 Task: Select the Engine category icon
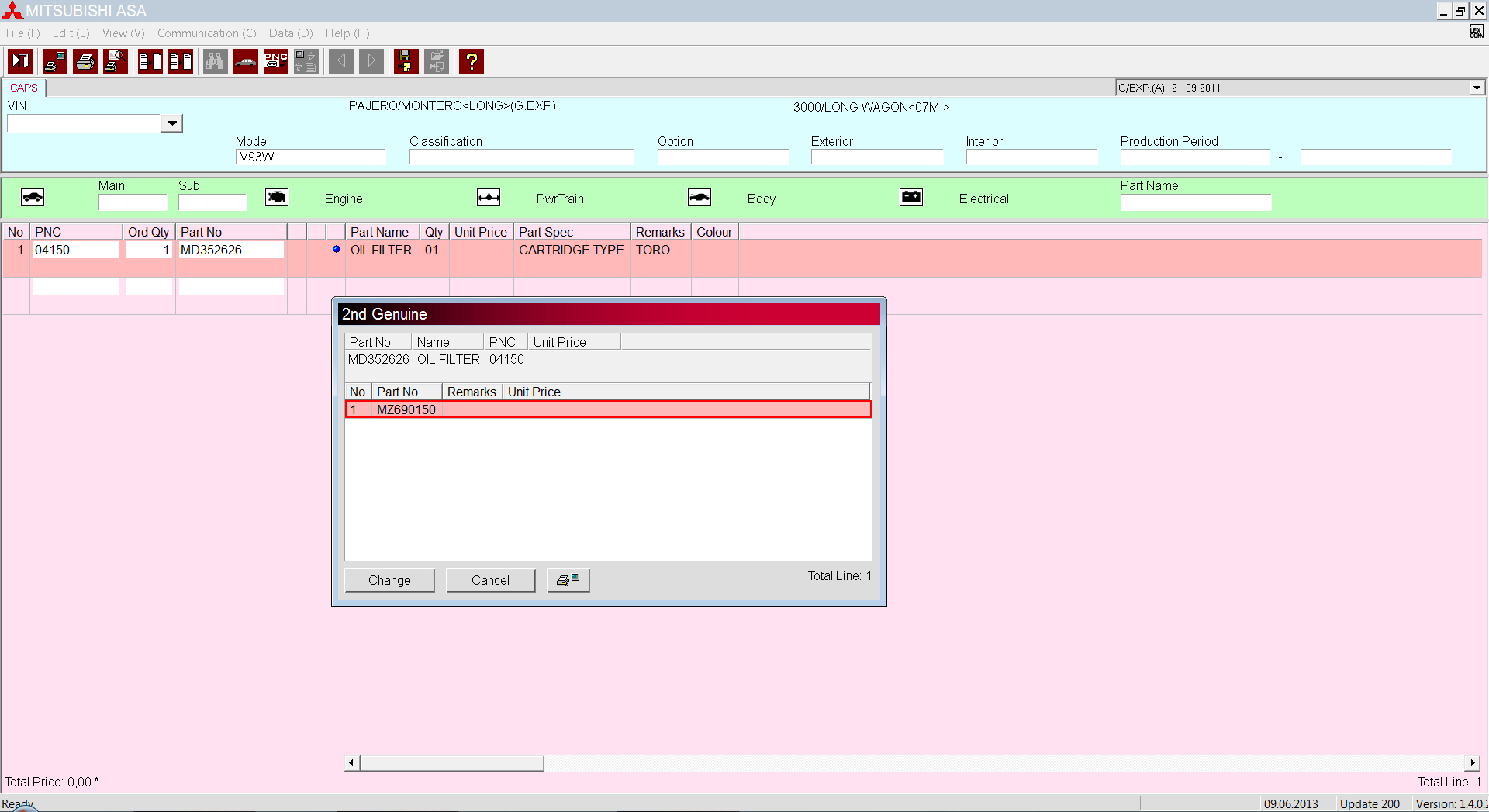pyautogui.click(x=277, y=198)
